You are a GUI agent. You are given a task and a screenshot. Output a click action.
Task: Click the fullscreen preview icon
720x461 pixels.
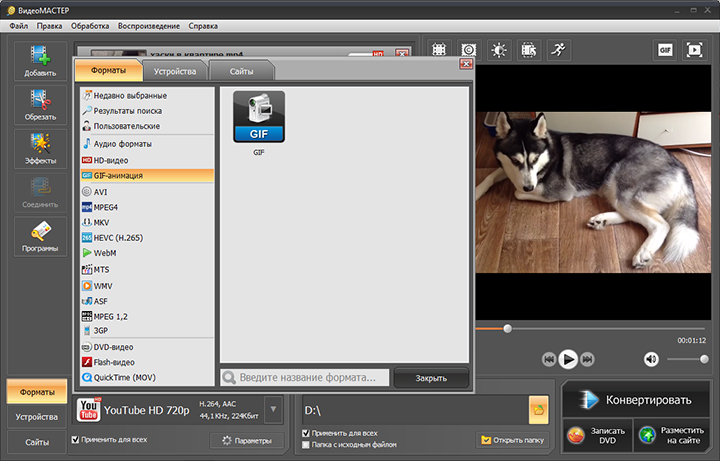tap(694, 50)
